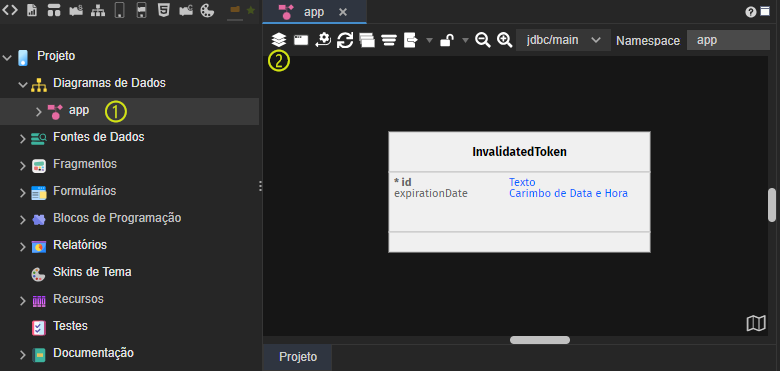Click the gear with return arrow icon
The image size is (780, 371).
pyautogui.click(x=323, y=40)
